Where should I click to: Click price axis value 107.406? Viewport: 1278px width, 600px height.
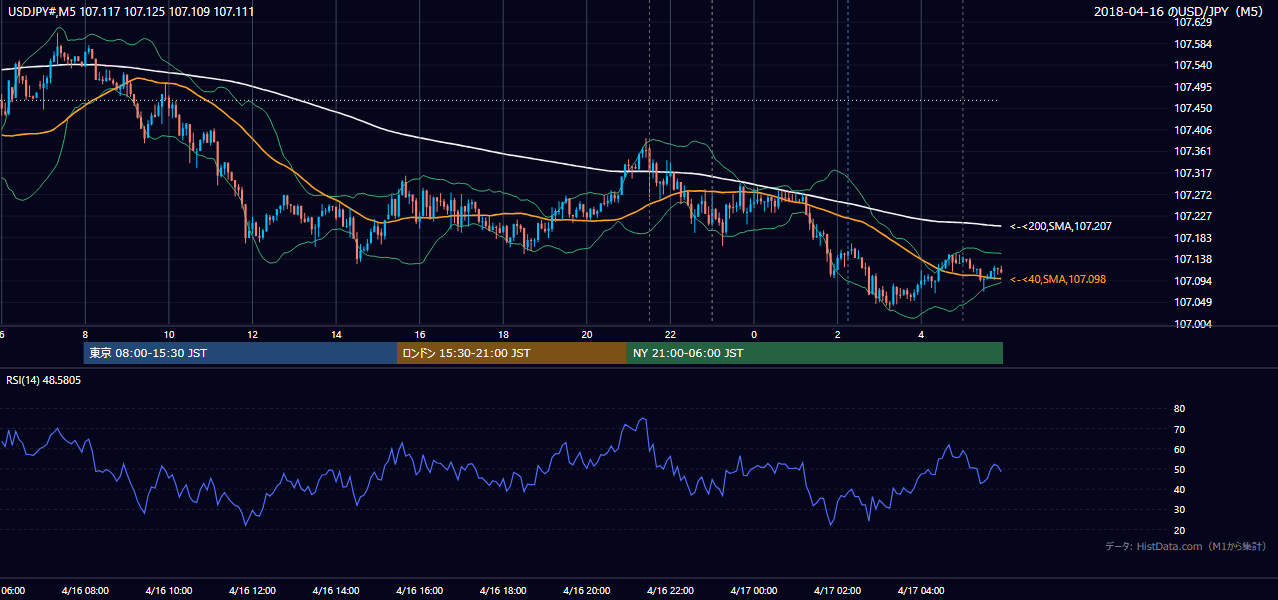pos(1192,130)
